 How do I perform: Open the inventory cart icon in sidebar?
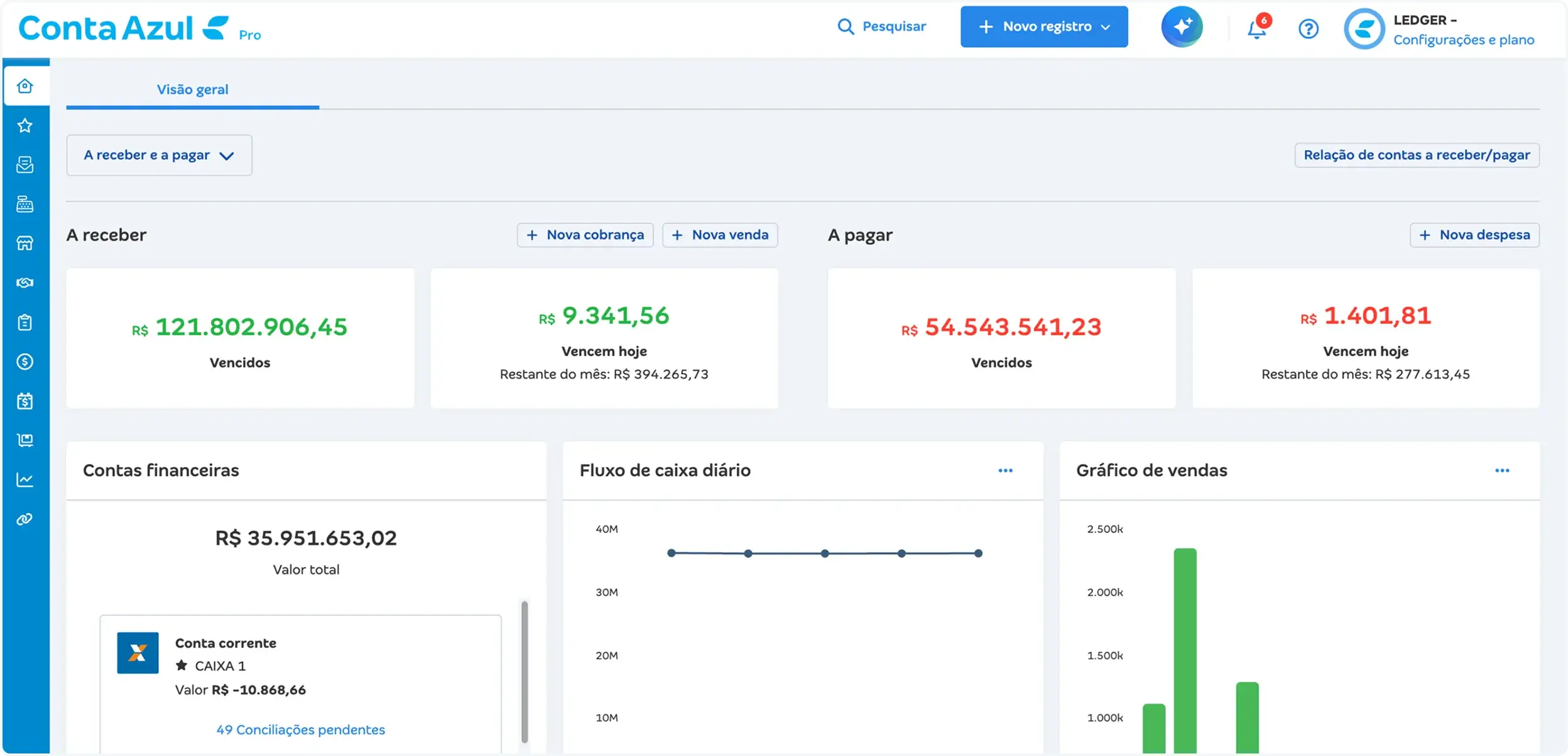pos(25,440)
